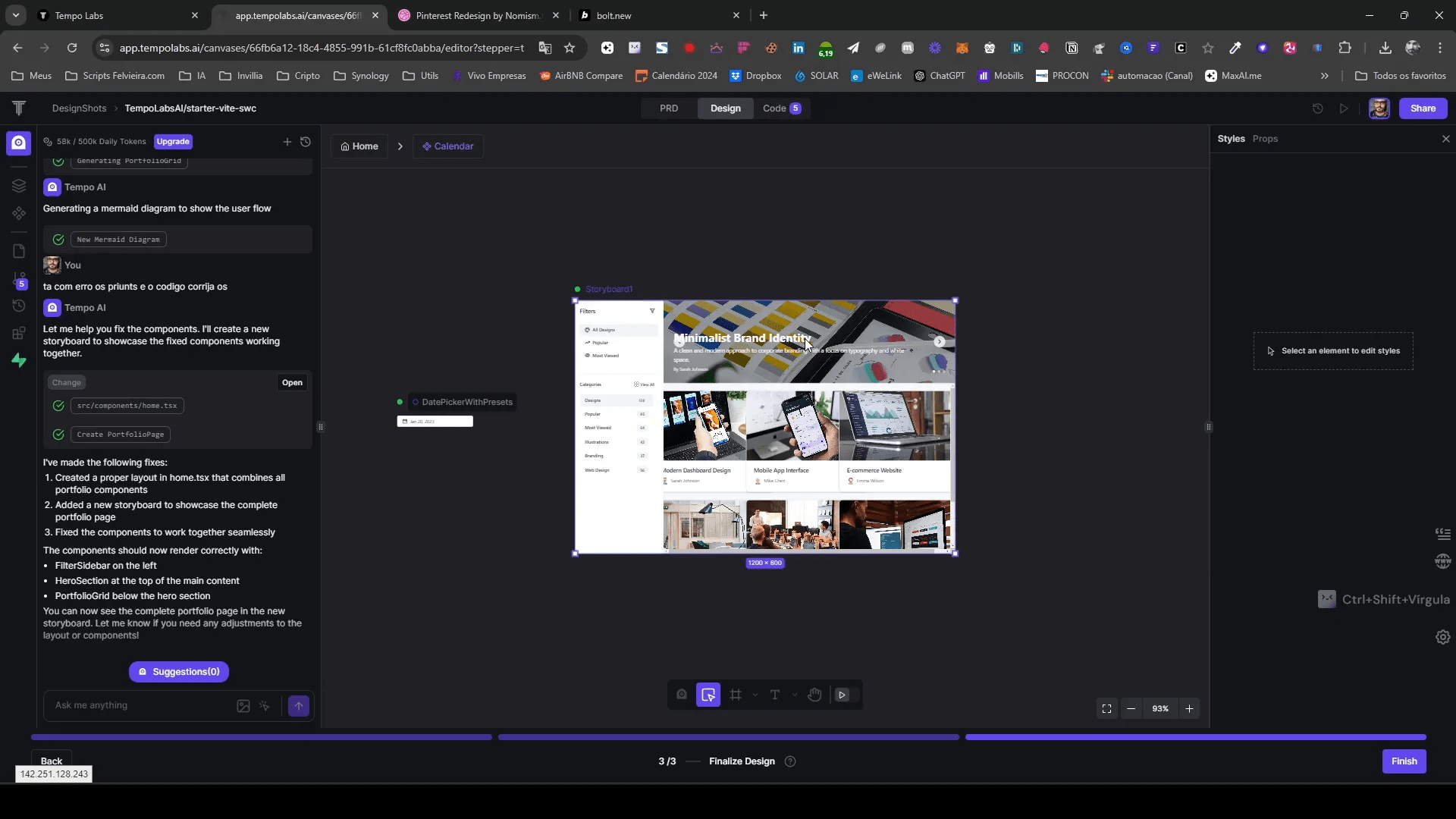Close the Styles panel

pos(1446,139)
